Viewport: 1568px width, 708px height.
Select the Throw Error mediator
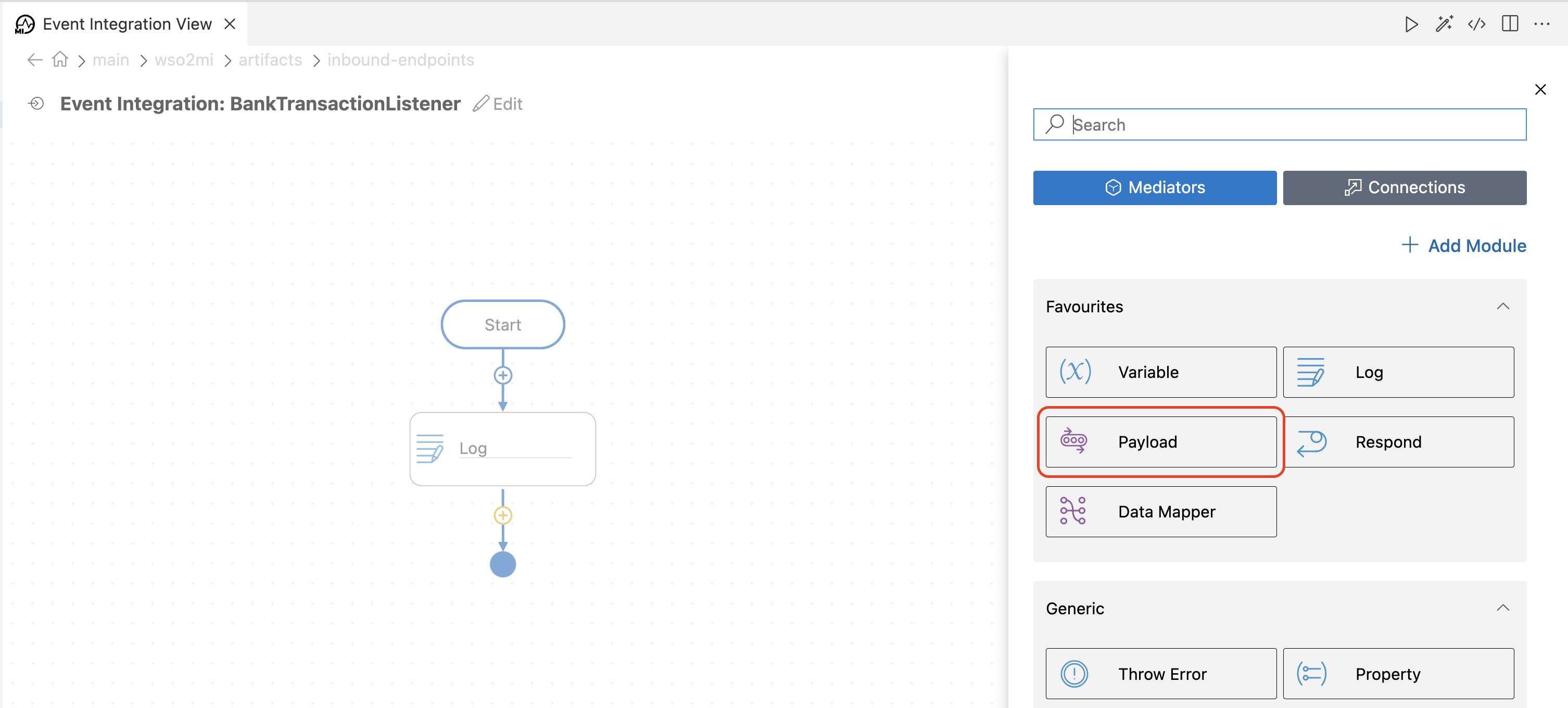click(1160, 673)
